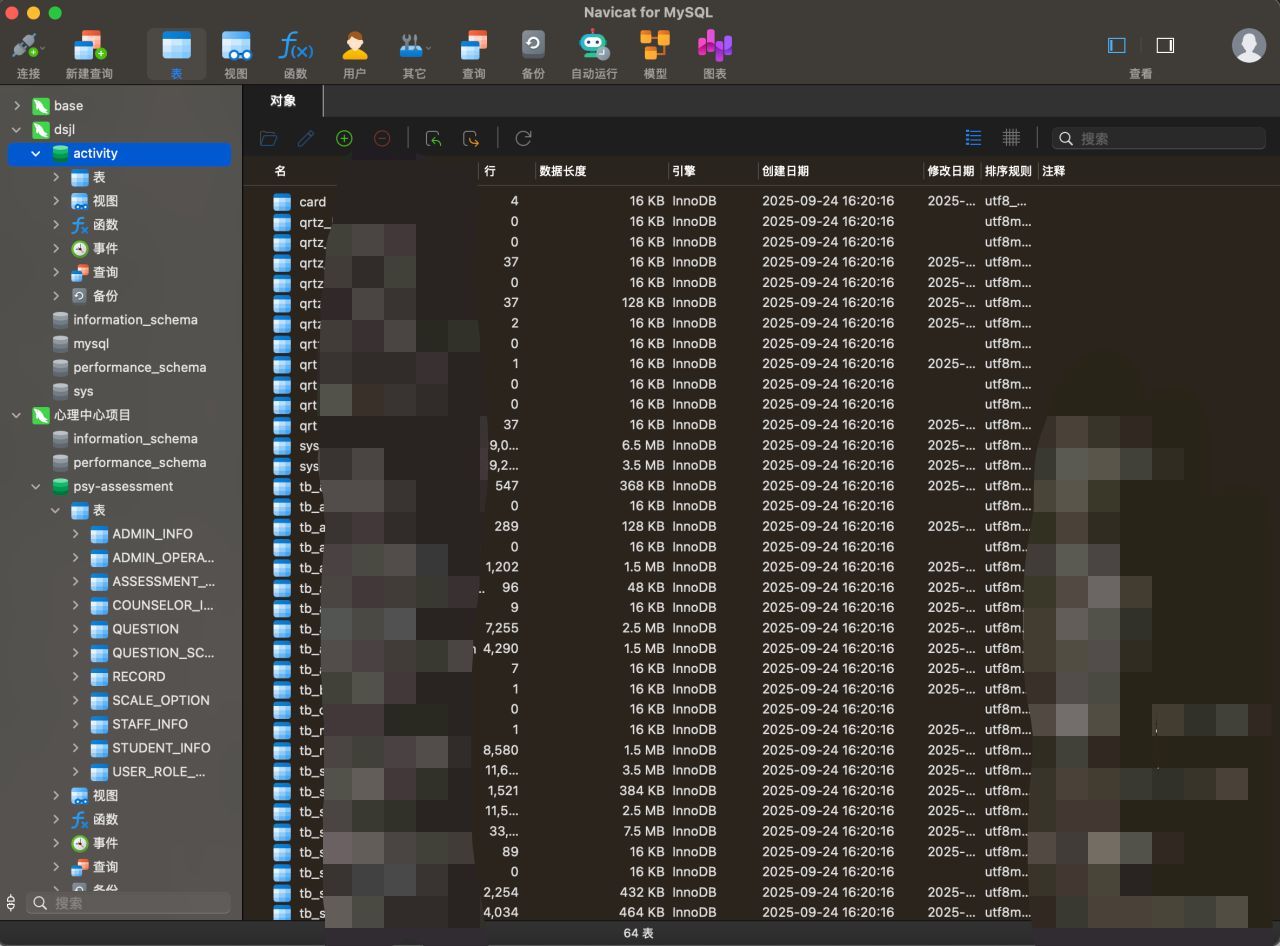Open the Automation (自动运行) robot icon
The width and height of the screenshot is (1280, 946).
[594, 47]
